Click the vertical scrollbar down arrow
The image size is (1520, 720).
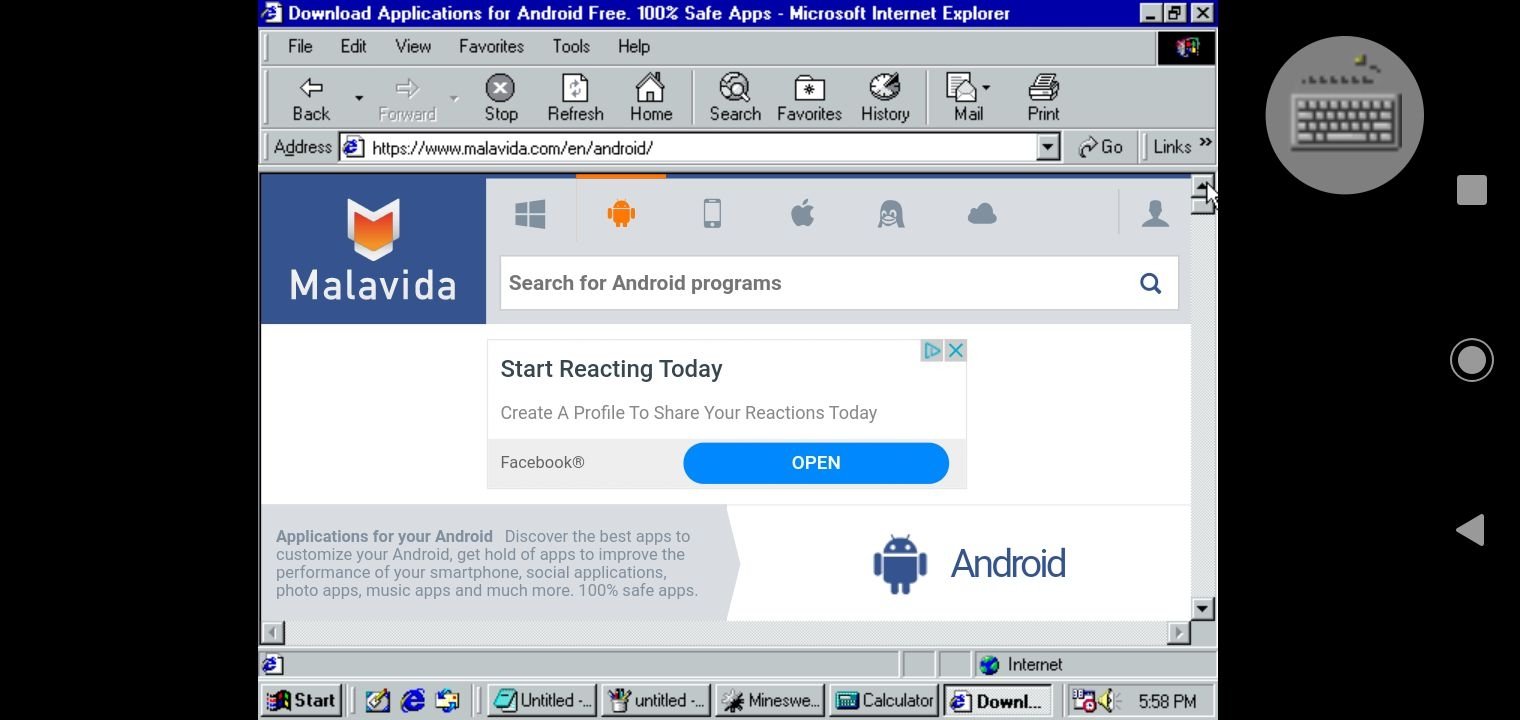tap(1203, 608)
